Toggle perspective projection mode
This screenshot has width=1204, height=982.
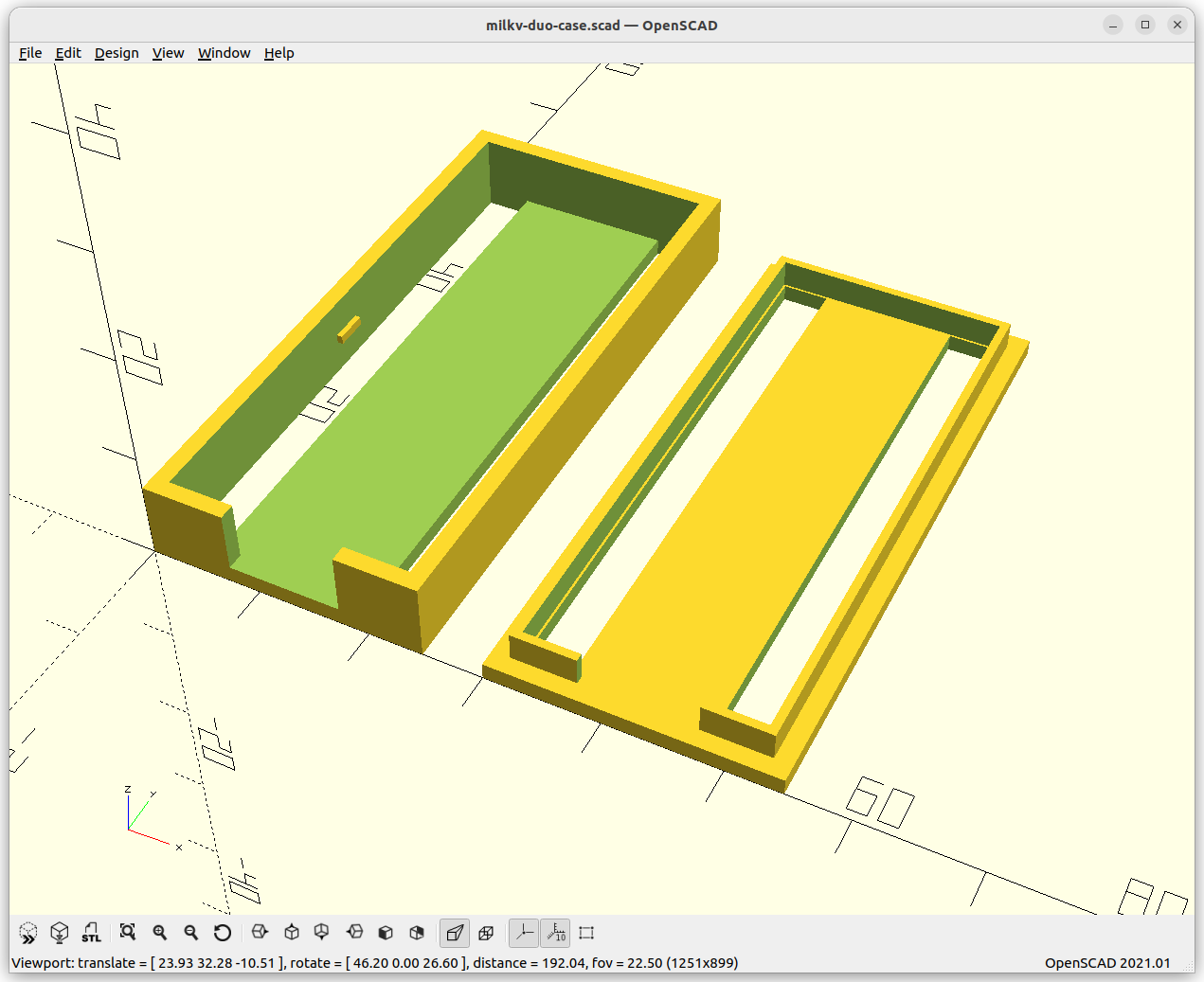pyautogui.click(x=454, y=933)
